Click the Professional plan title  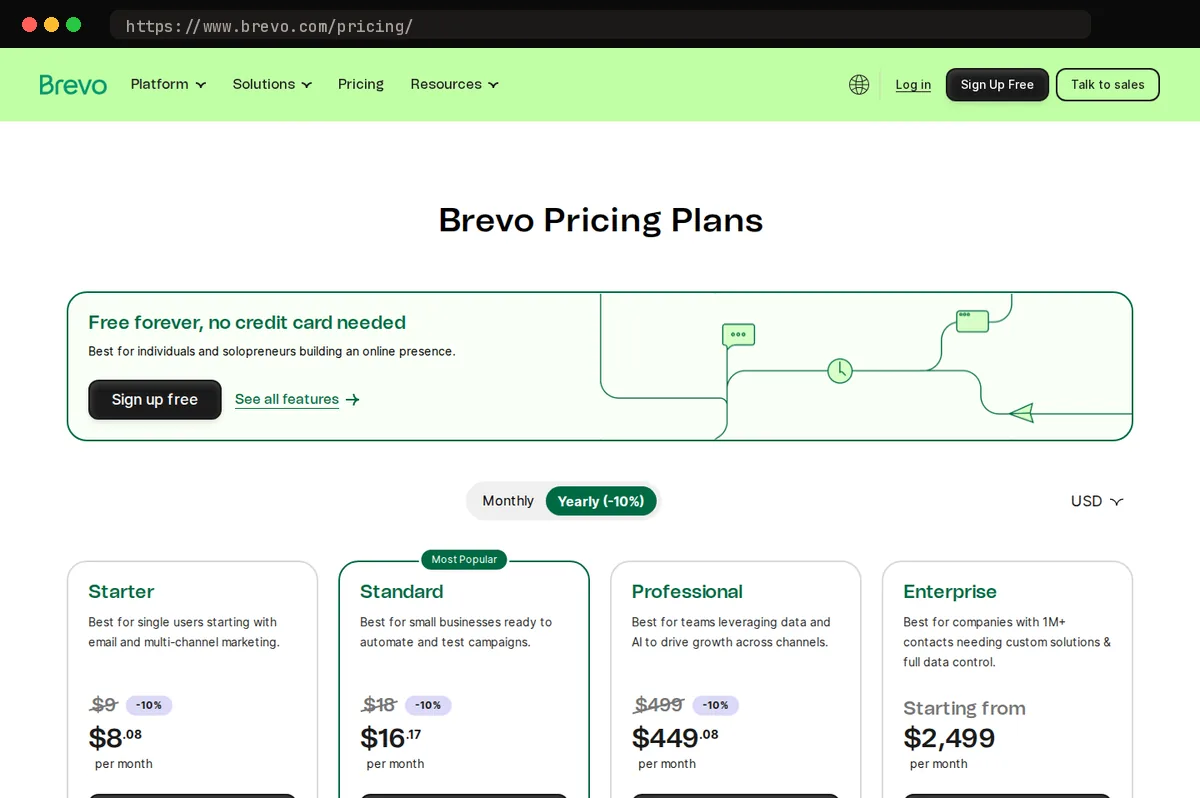pyautogui.click(x=687, y=592)
